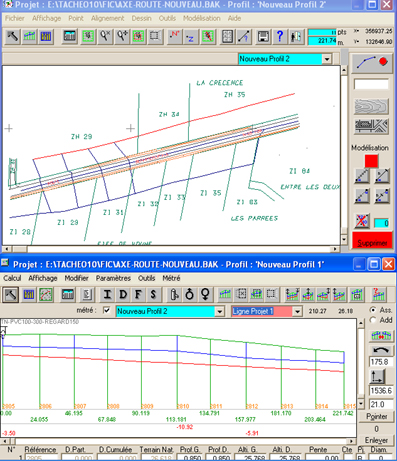The height and width of the screenshot is (461, 397).
Task: Click the S toolbar letter button
Action: pyautogui.click(x=153, y=294)
